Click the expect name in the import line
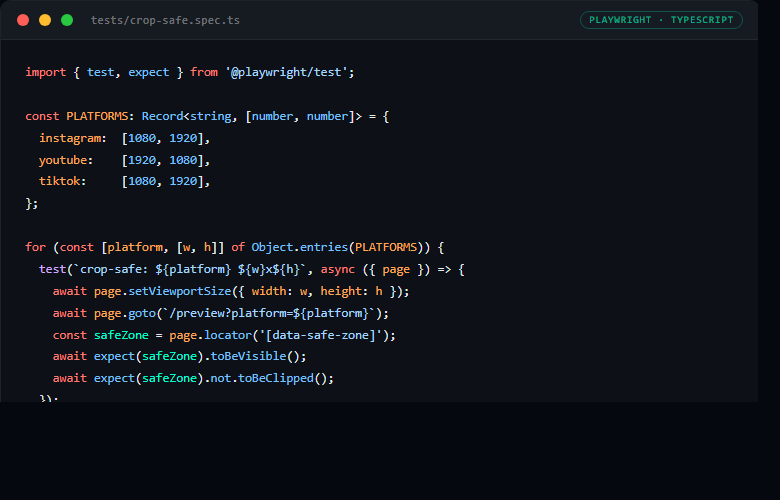The width and height of the screenshot is (780, 500). [149, 73]
